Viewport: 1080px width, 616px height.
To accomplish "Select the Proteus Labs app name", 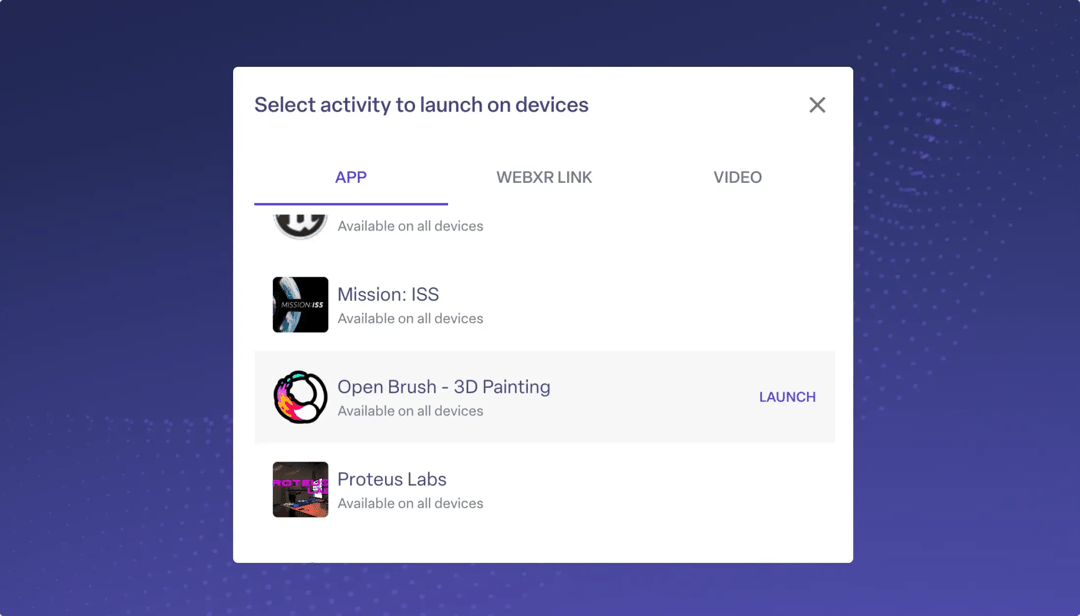I will (x=391, y=479).
